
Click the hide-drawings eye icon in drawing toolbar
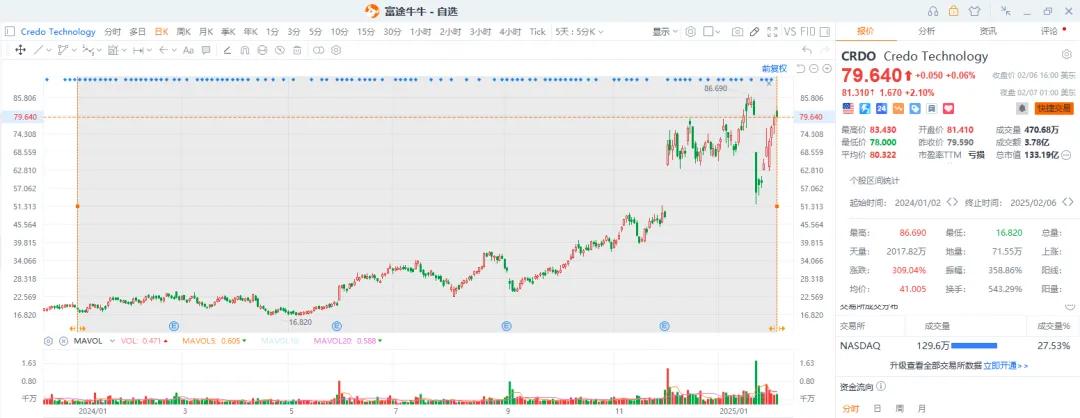click(x=280, y=50)
